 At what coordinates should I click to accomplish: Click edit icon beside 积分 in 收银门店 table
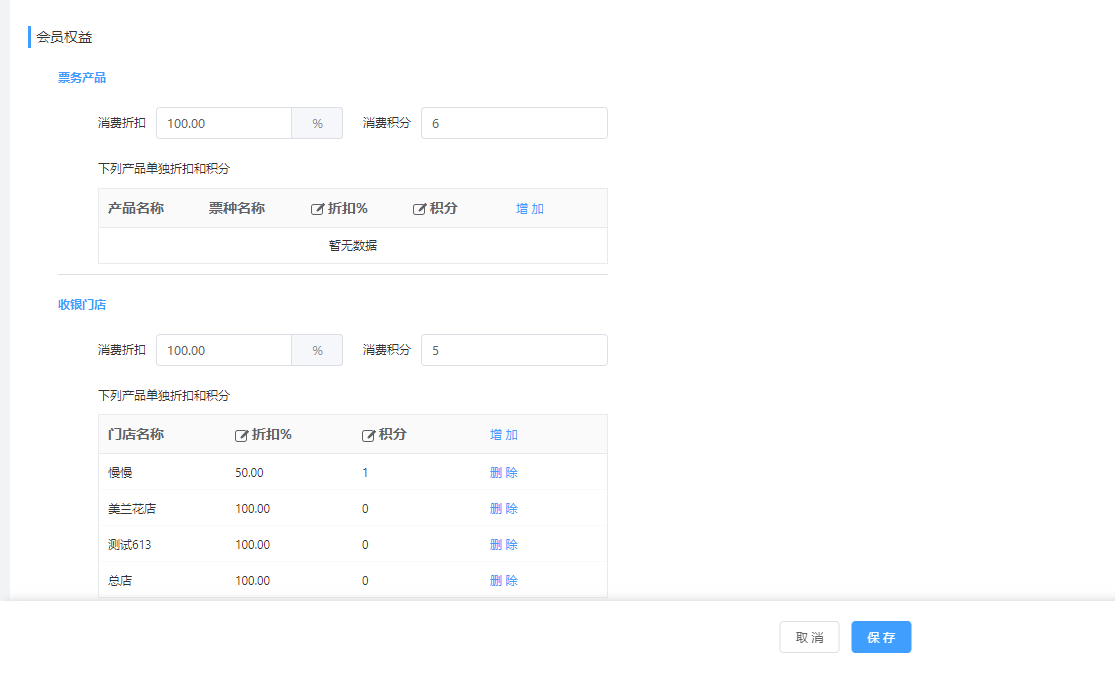tap(369, 436)
